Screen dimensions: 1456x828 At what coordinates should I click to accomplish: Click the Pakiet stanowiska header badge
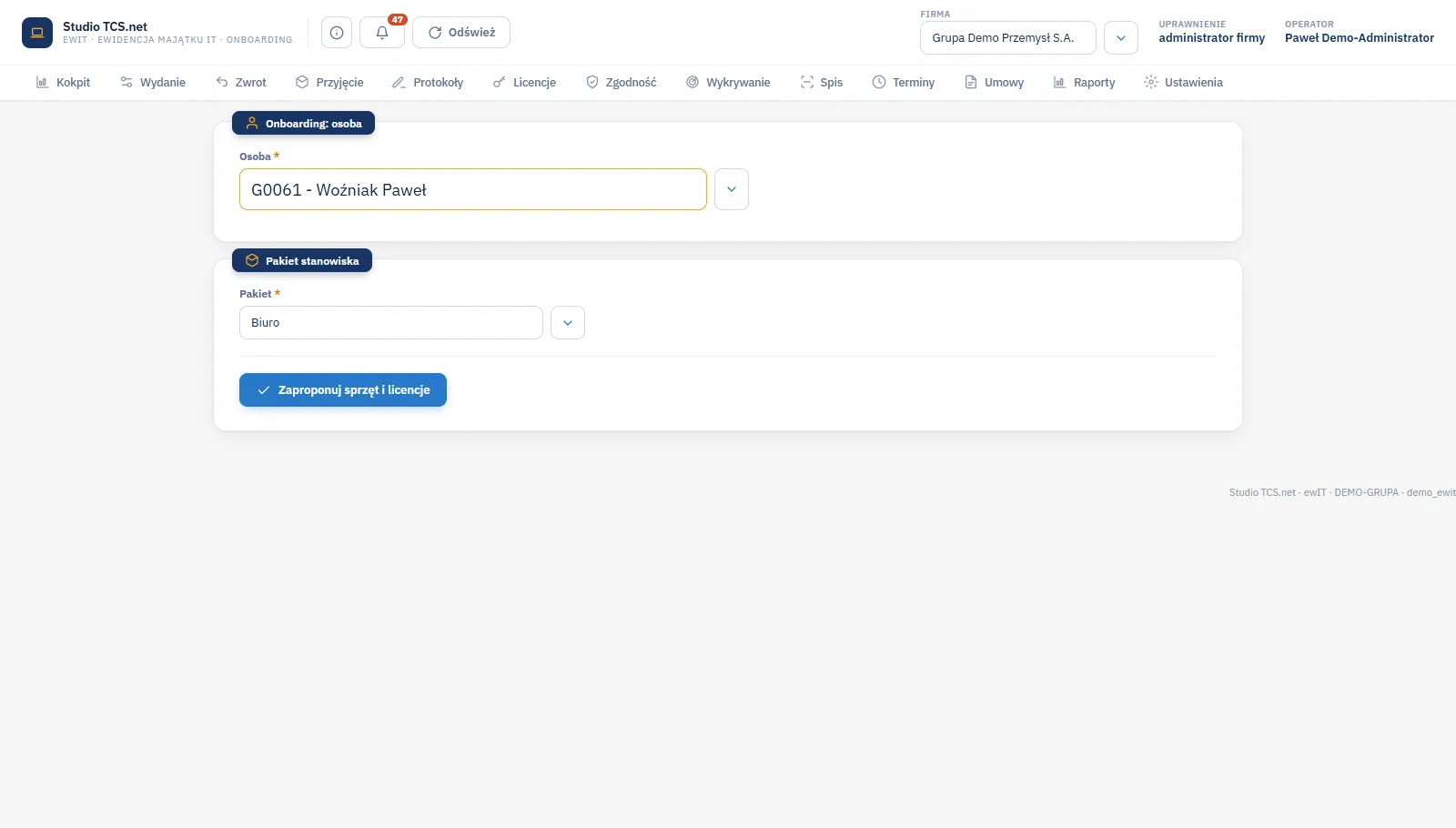302,260
